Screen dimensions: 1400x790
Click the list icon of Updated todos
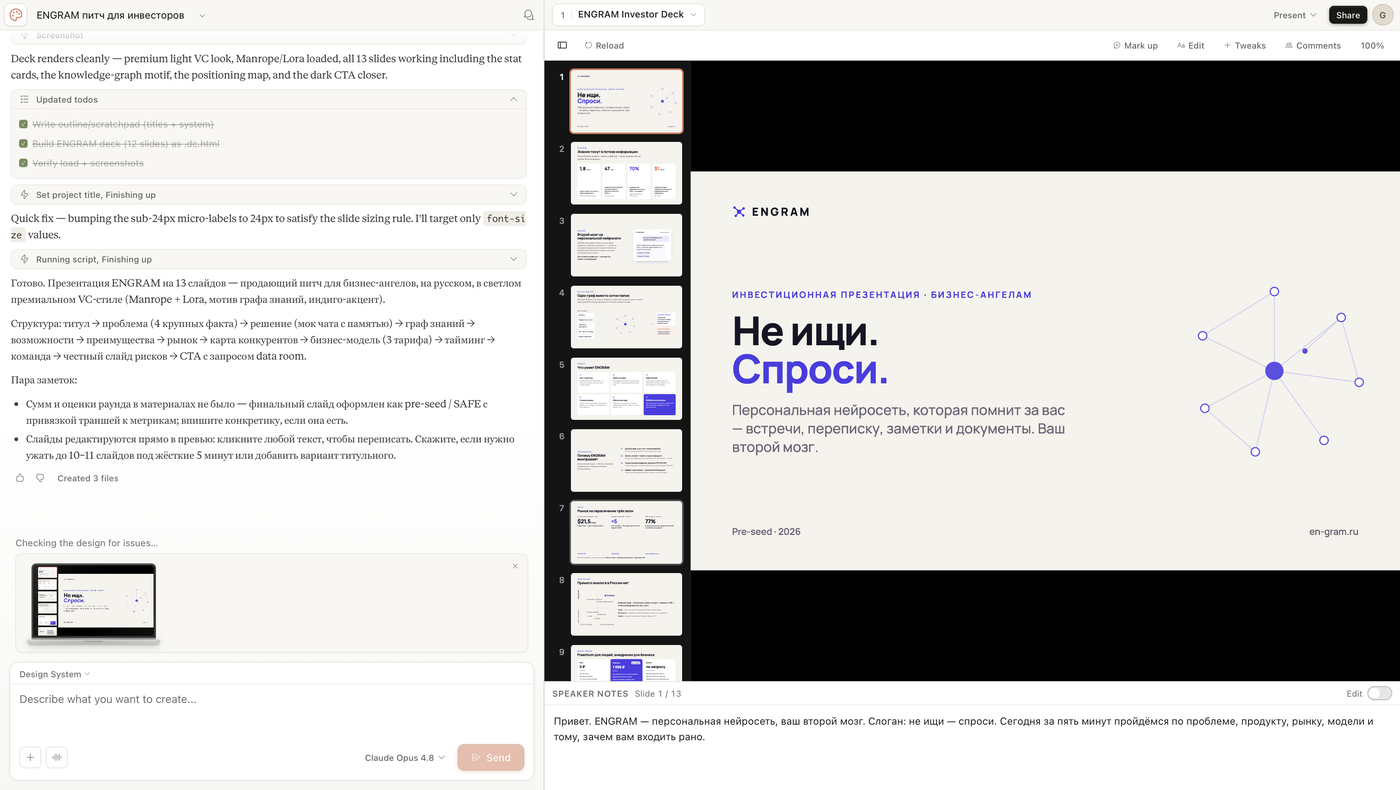click(x=25, y=100)
